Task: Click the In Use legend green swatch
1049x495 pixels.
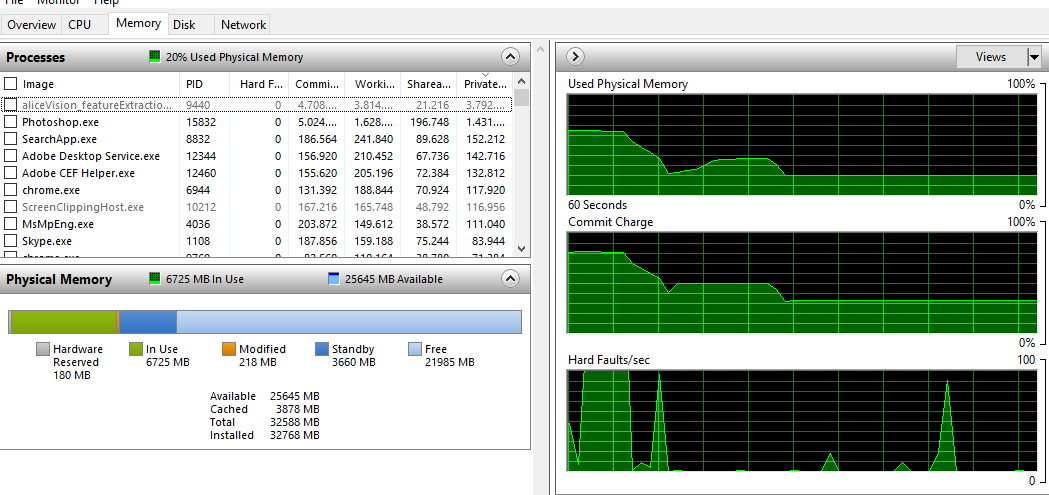Action: point(136,349)
